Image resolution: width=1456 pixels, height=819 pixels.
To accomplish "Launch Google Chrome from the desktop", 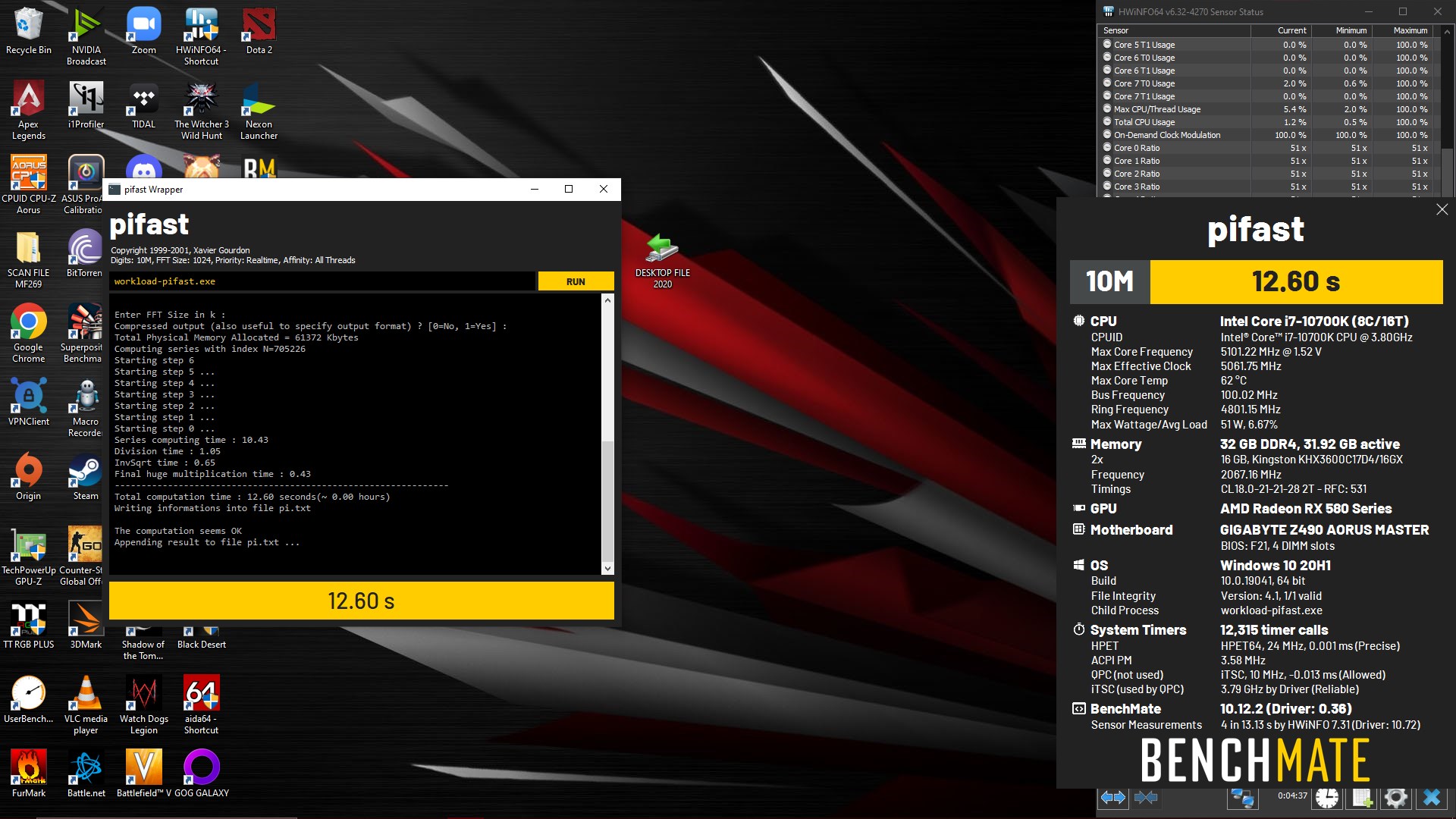I will click(28, 334).
